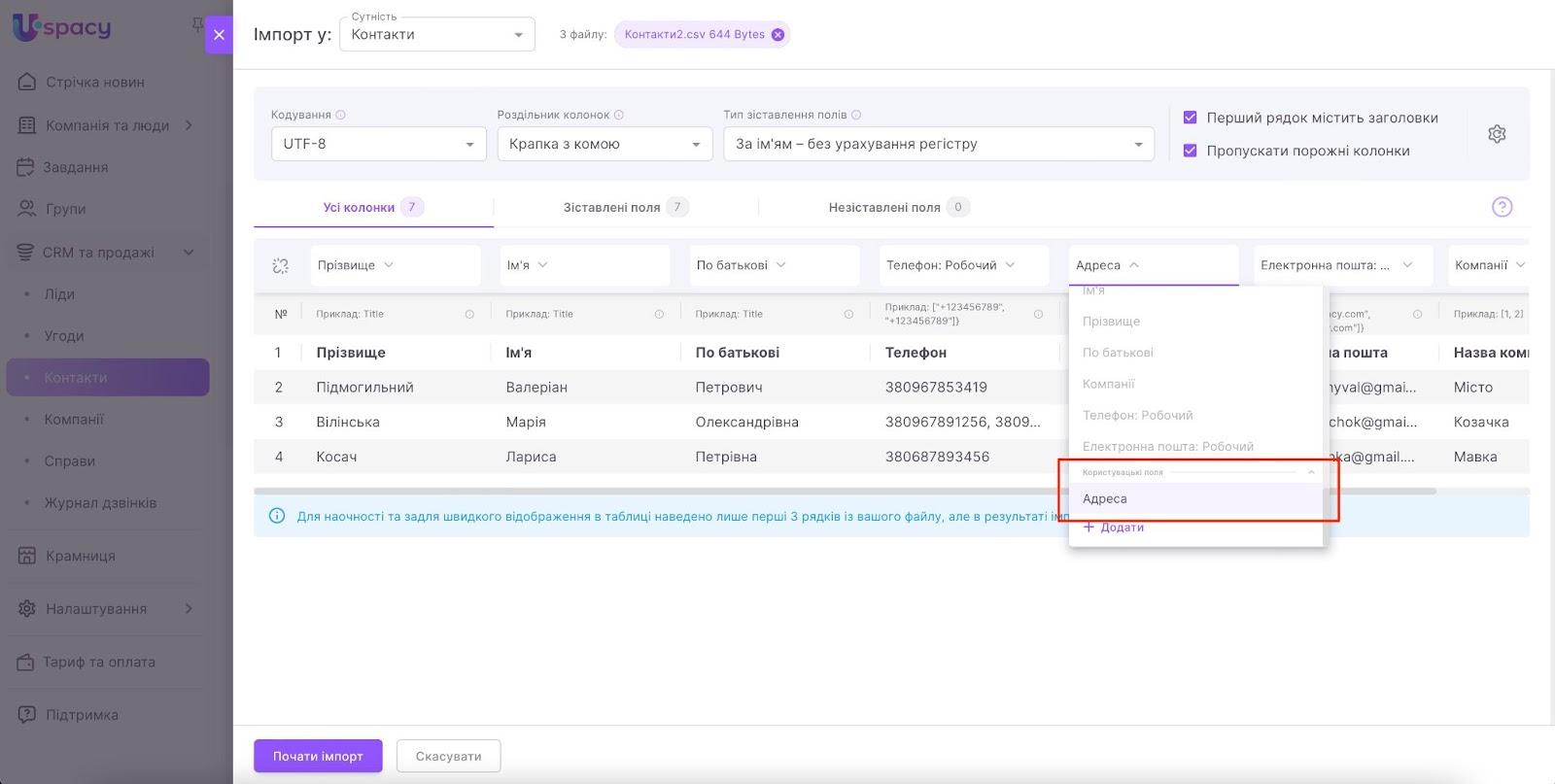The height and width of the screenshot is (784, 1555).
Task: Click the Почати імпорт button
Action: 318,756
